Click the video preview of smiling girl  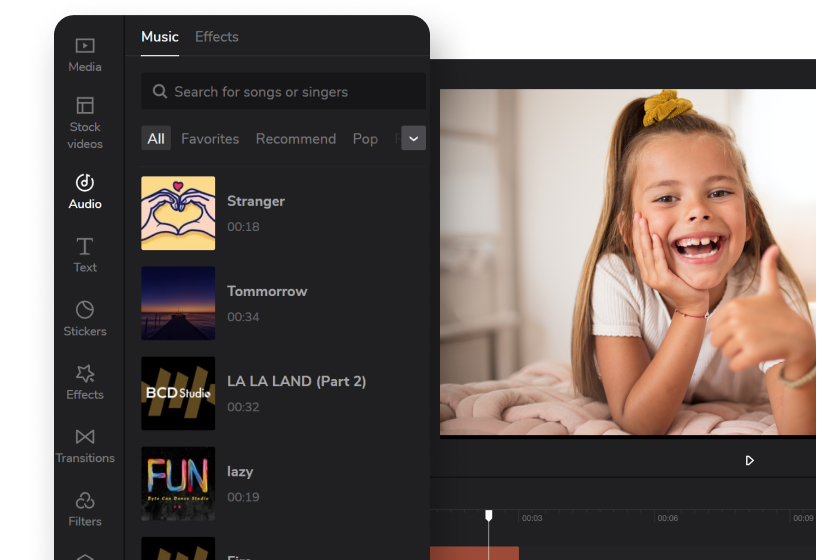coord(628,262)
